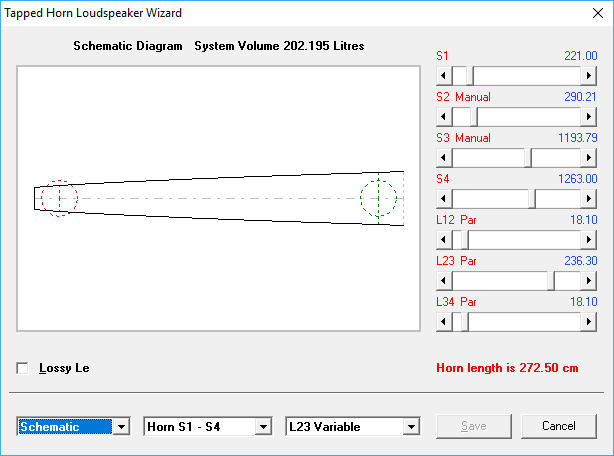The image size is (614, 456).
Task: Click the disabled Save button
Action: coord(473,426)
